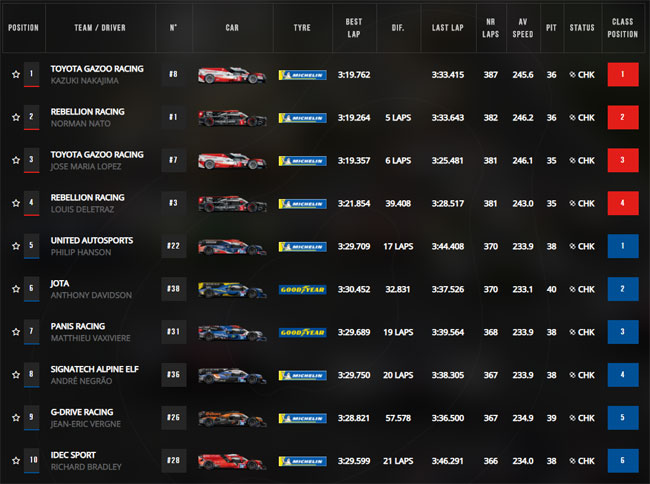Sort by LAST LAP column header
650x484 pixels.
click(x=448, y=28)
